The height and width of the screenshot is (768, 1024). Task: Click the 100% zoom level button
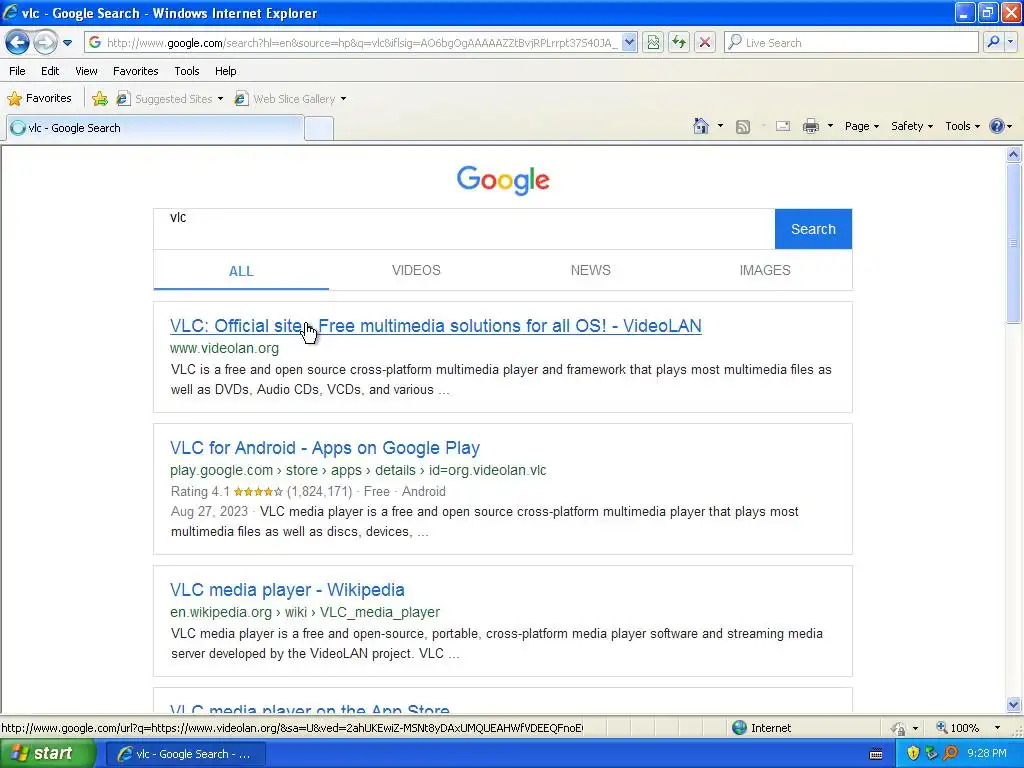(958, 728)
